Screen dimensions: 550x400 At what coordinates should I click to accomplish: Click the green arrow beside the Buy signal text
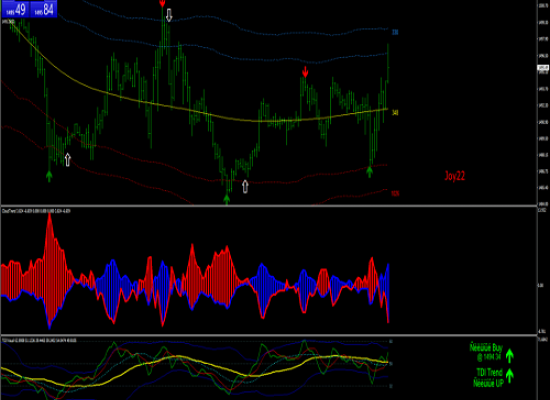pos(509,355)
